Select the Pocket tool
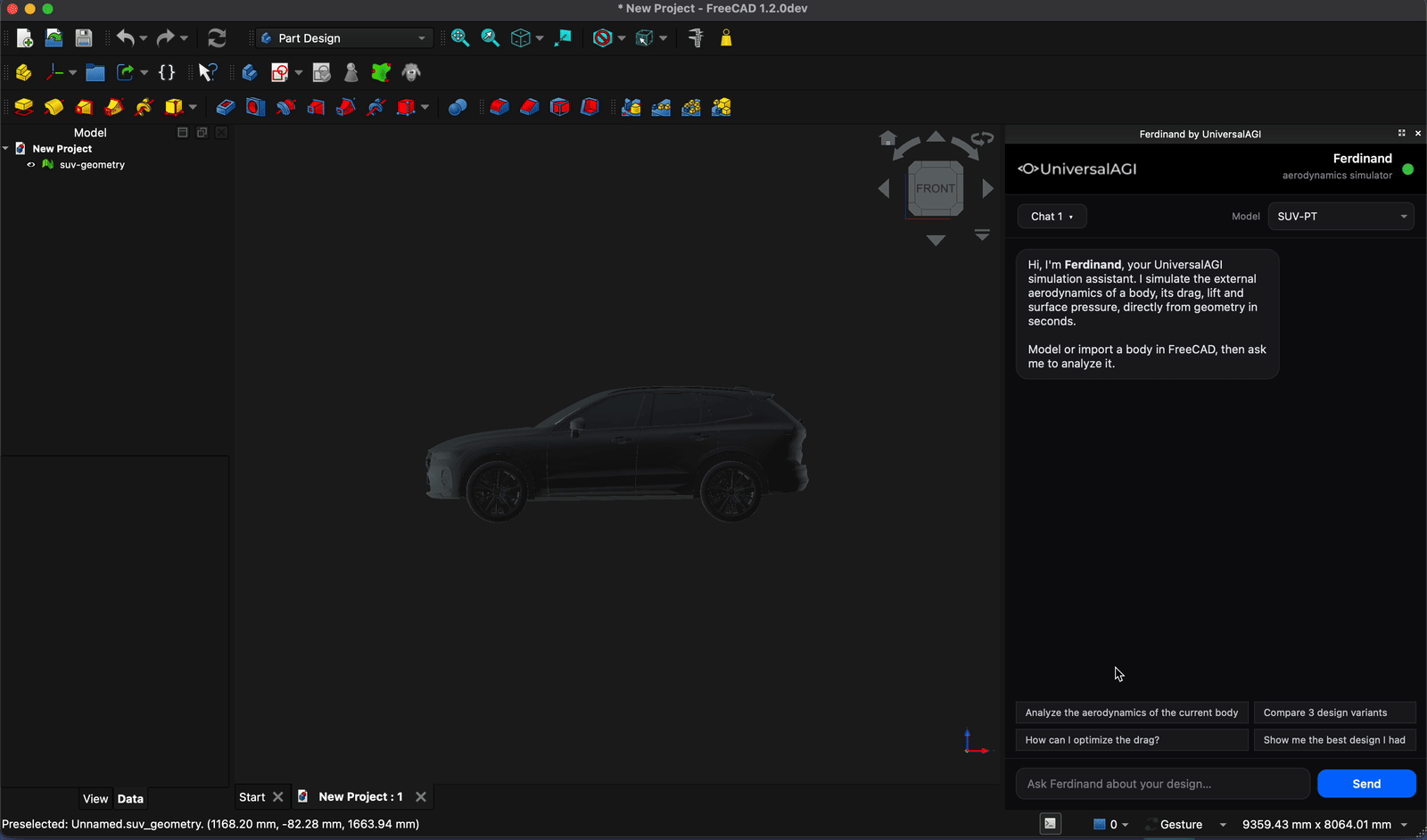This screenshot has height=840, width=1427. coord(226,107)
